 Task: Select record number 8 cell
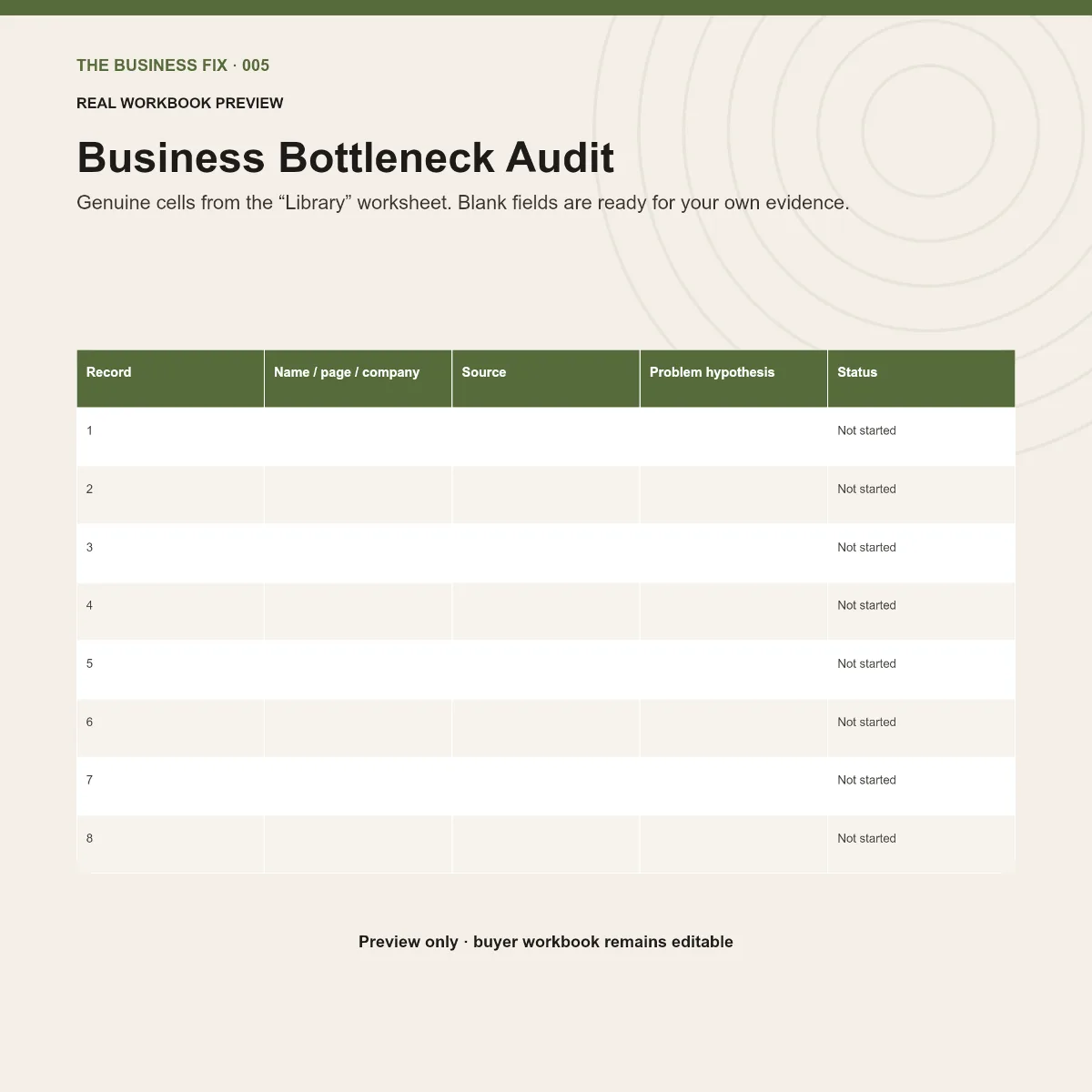170,844
